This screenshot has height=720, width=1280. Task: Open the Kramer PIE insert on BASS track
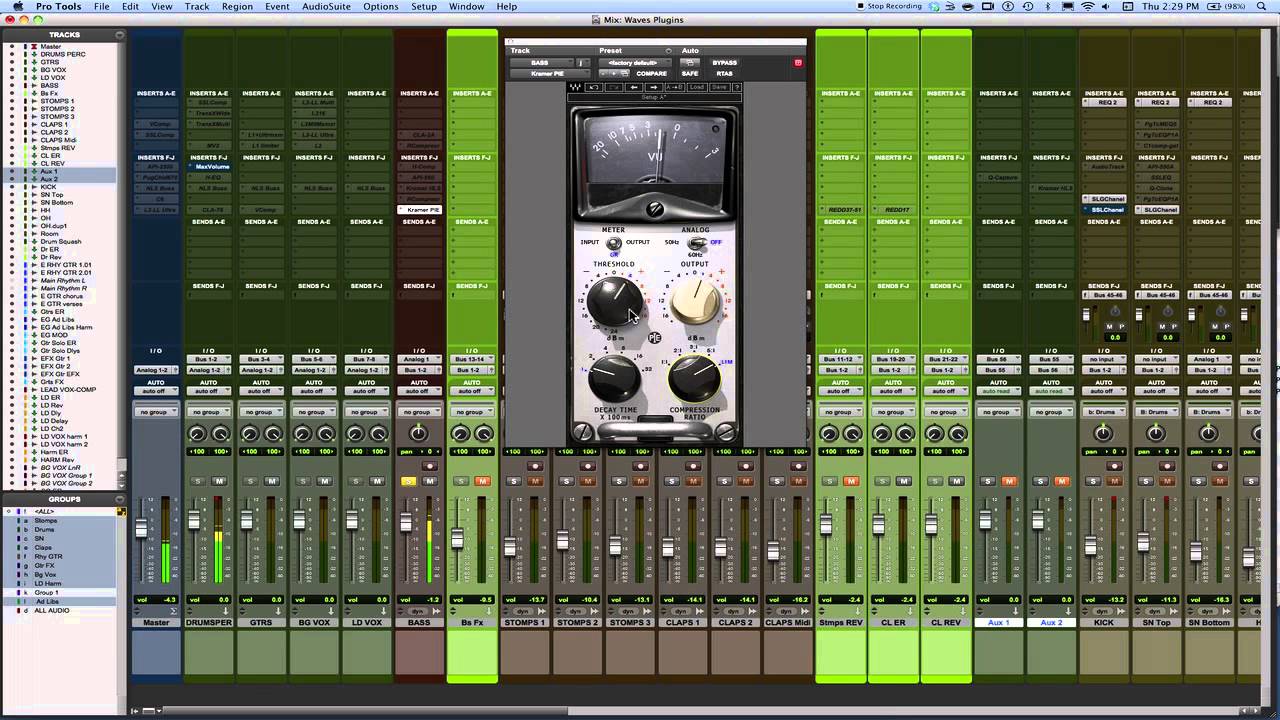coord(419,210)
